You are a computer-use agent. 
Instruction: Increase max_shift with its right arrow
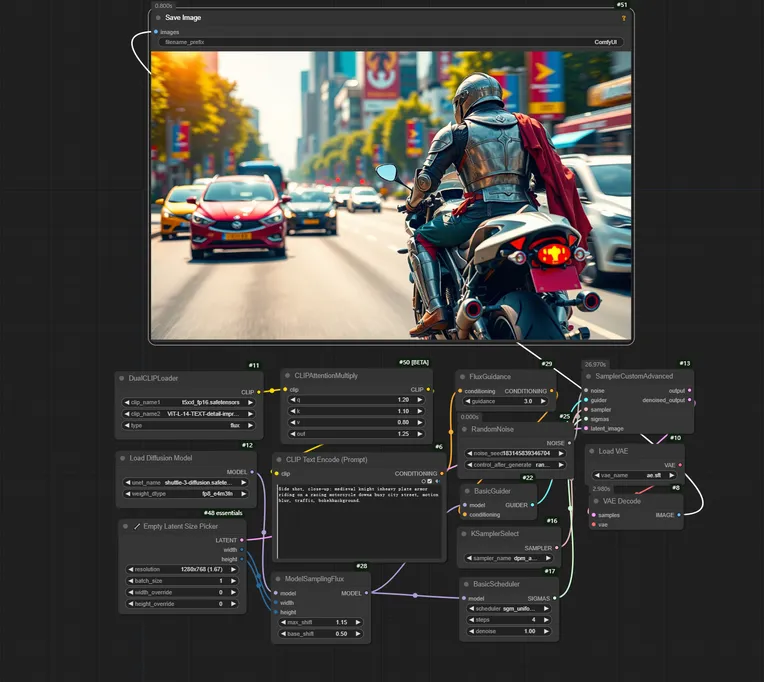pyautogui.click(x=358, y=622)
